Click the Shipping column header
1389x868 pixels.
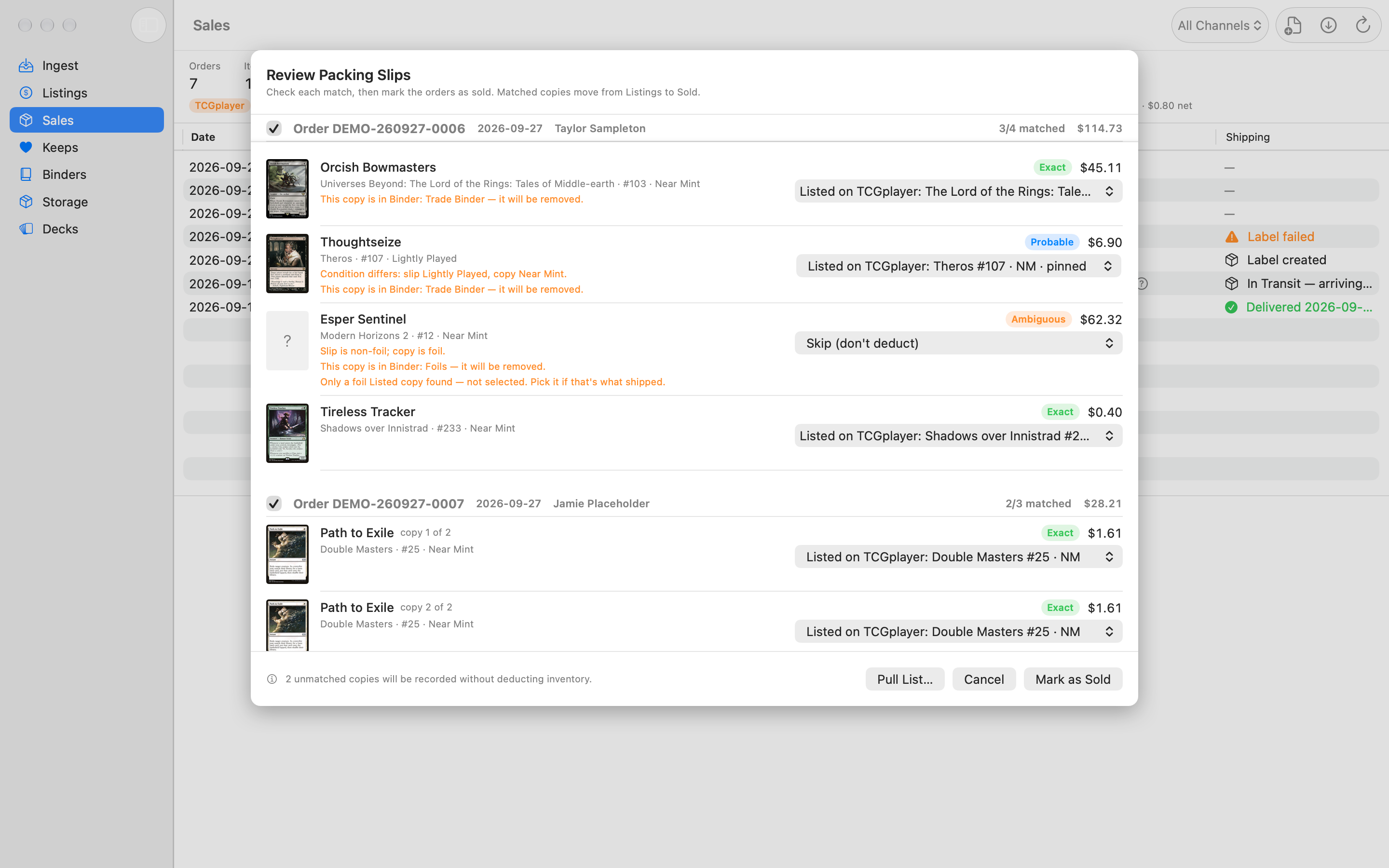pyautogui.click(x=1248, y=137)
